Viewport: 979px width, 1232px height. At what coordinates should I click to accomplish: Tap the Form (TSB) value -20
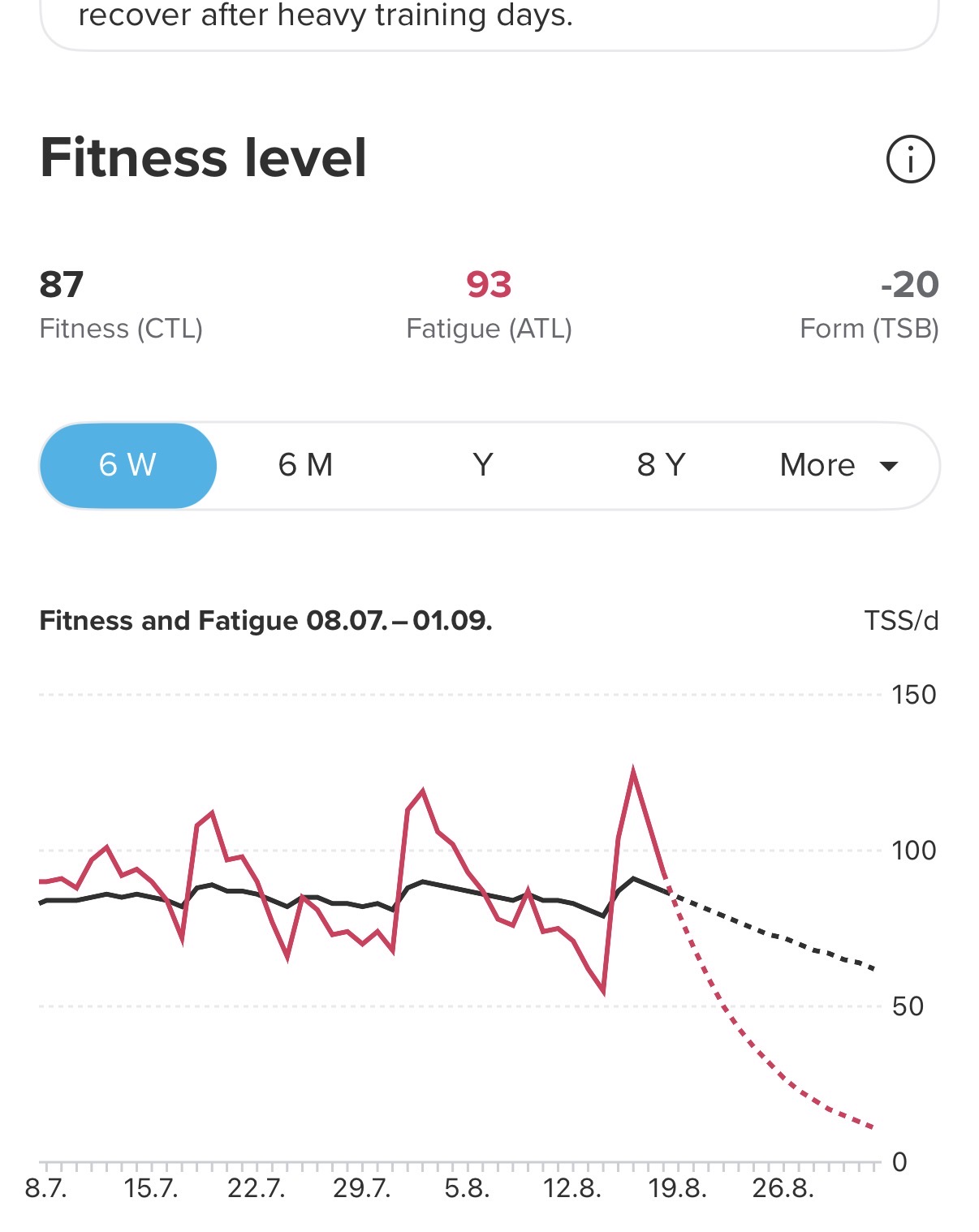coord(909,285)
